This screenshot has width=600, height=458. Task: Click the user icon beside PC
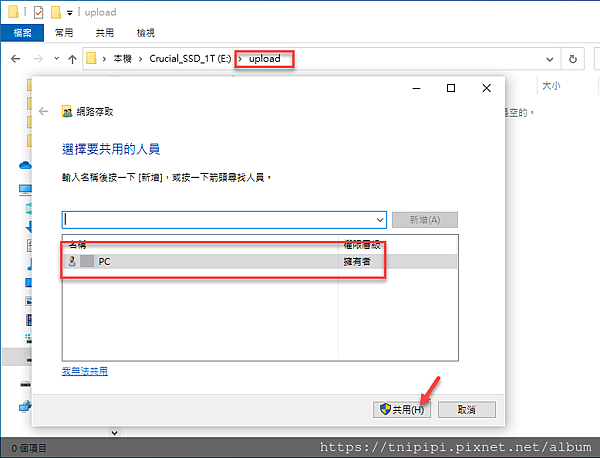click(x=72, y=261)
